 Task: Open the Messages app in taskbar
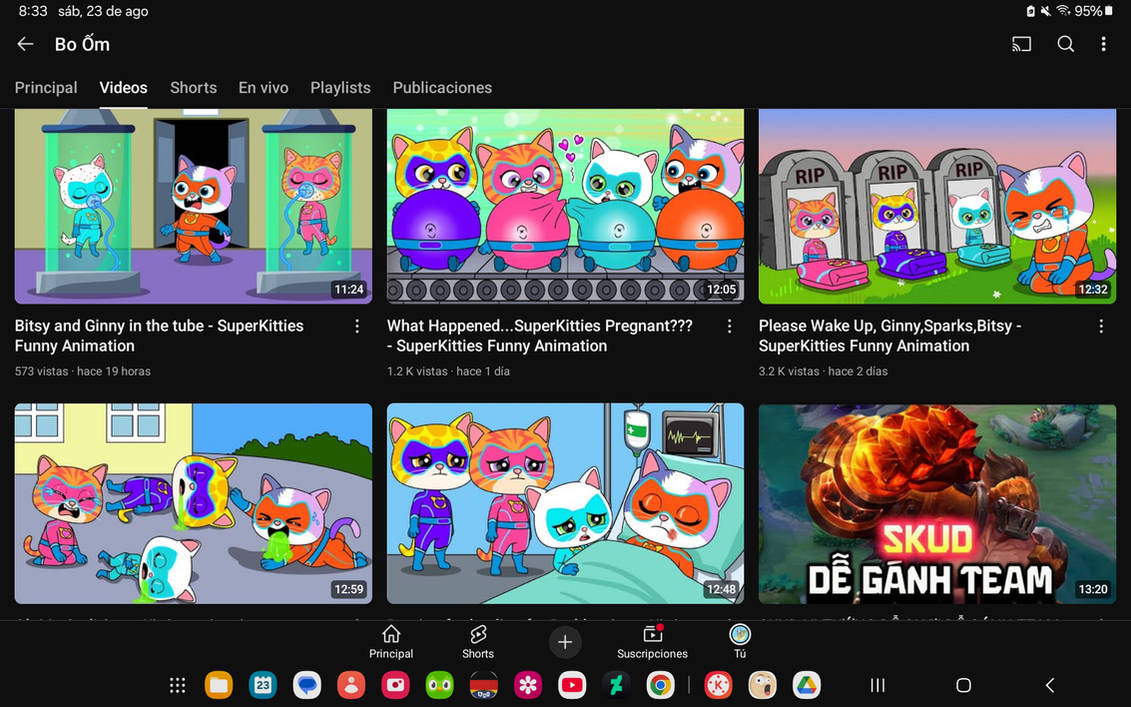tap(307, 685)
